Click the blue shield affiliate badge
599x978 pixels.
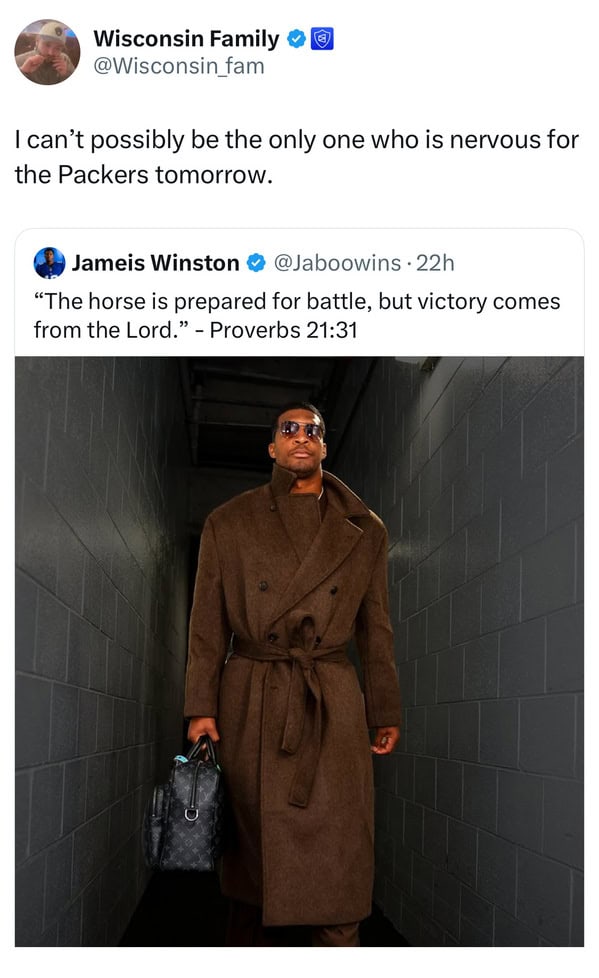tap(322, 39)
